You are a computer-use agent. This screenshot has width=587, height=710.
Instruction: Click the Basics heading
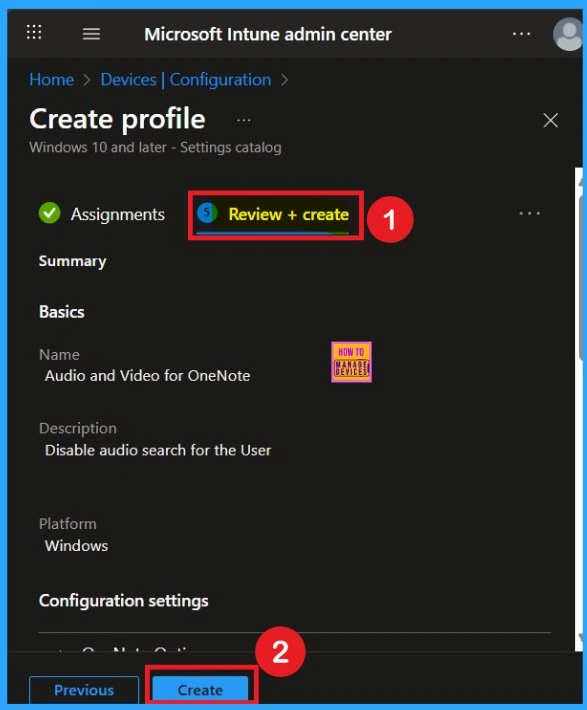[x=62, y=312]
